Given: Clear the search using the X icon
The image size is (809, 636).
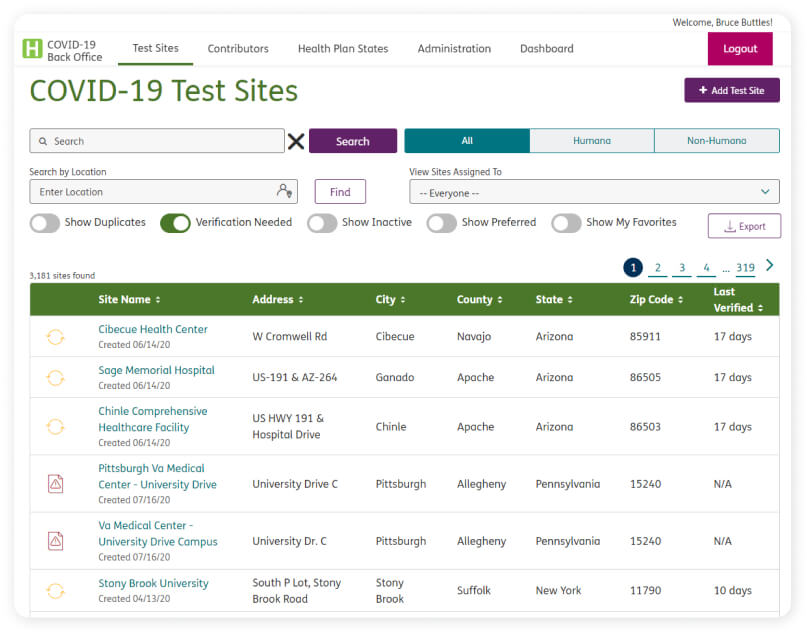Looking at the screenshot, I should 297,141.
